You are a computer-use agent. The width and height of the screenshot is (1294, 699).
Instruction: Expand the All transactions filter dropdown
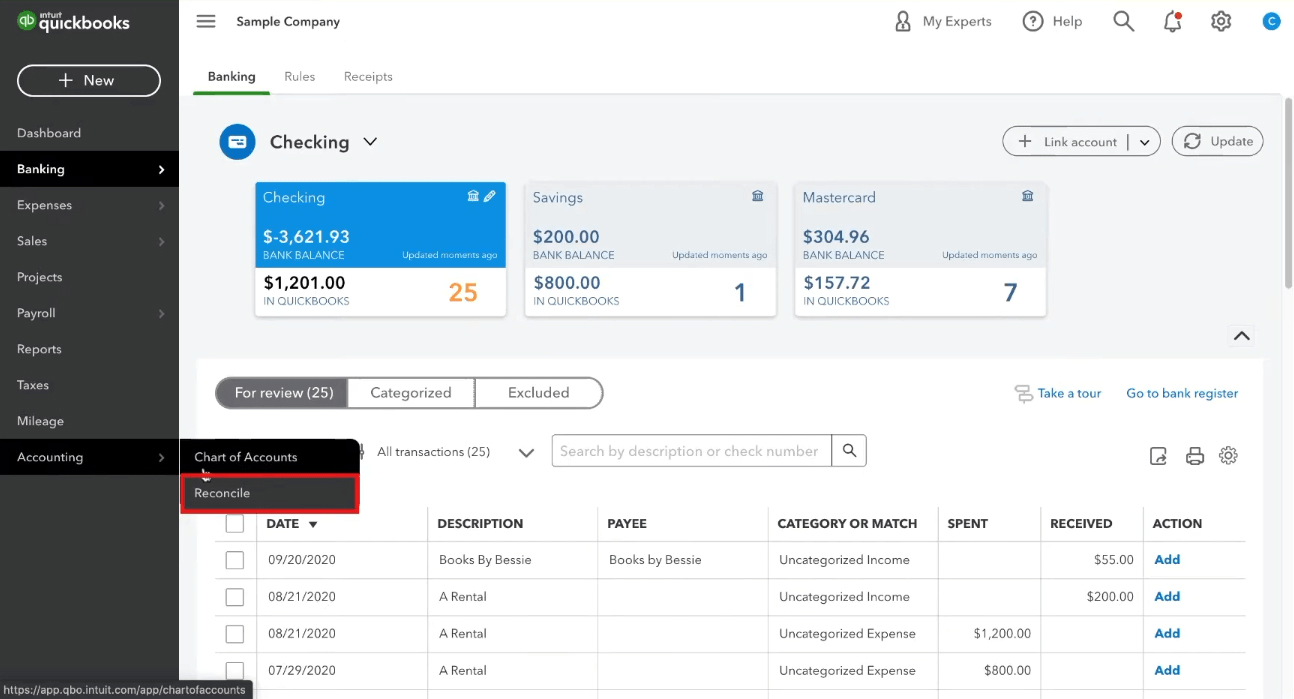[x=526, y=452]
